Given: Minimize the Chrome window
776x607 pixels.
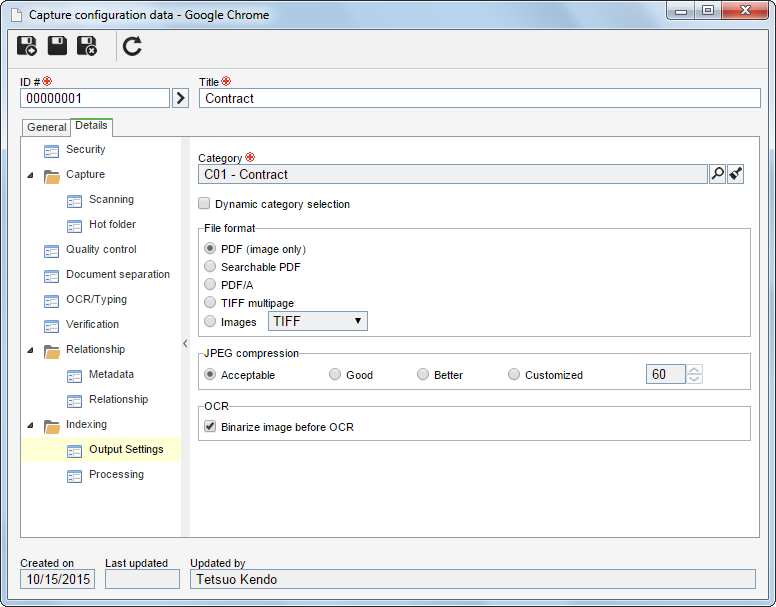Looking at the screenshot, I should pos(681,10).
